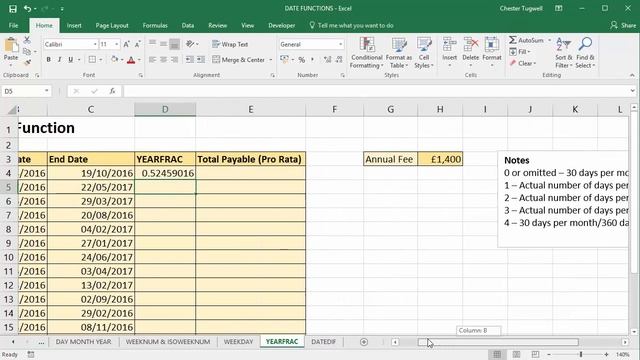Toggle Underline formatting
Image resolution: width=640 pixels, height=360 pixels.
coord(71,60)
